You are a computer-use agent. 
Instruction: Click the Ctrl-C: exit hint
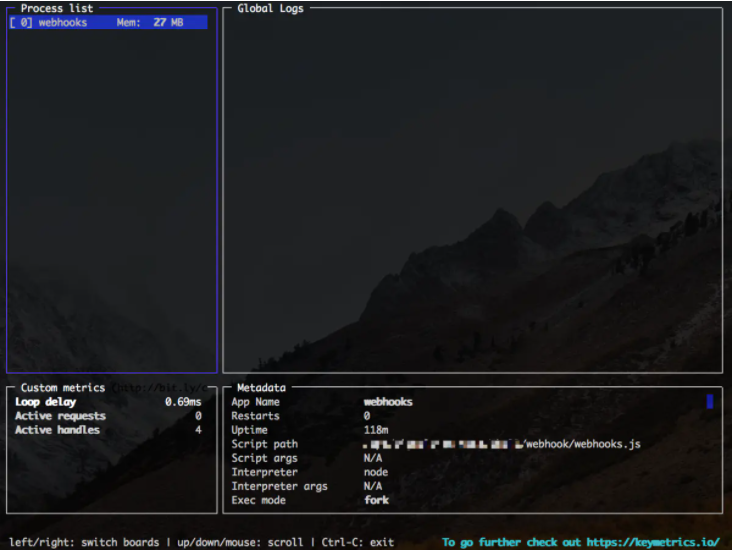[358, 542]
